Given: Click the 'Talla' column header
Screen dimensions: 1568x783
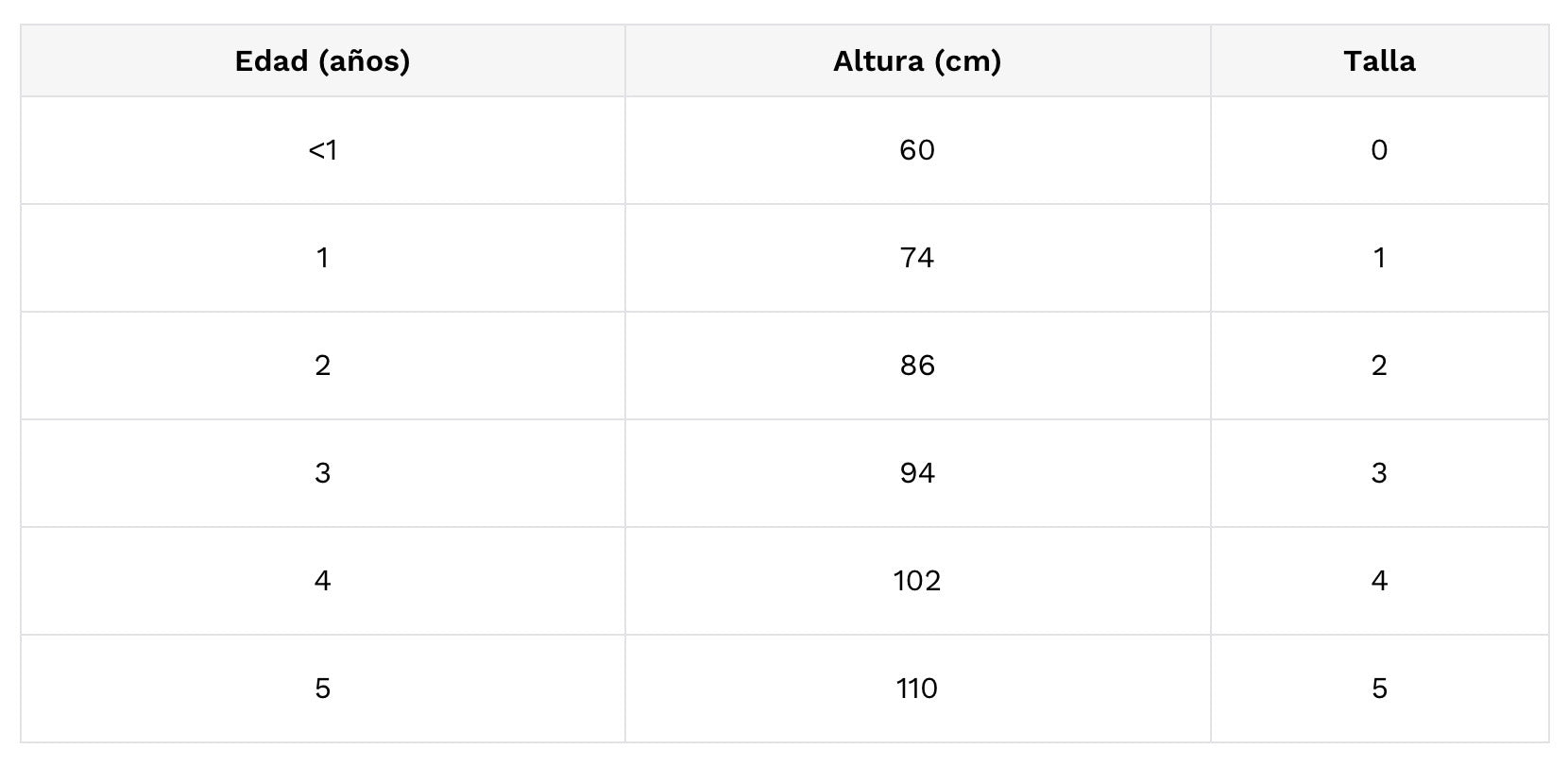Looking at the screenshot, I should tap(1379, 61).
